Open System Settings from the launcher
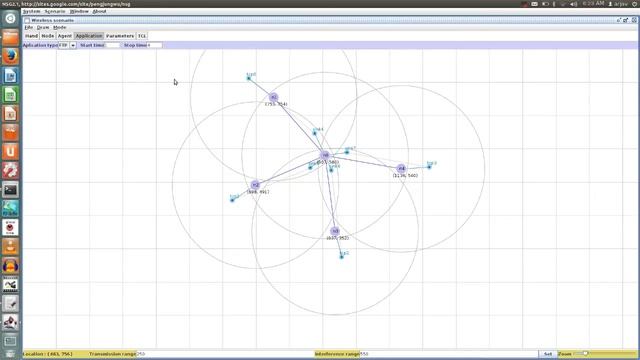The height and width of the screenshot is (360, 640). pyautogui.click(x=10, y=171)
